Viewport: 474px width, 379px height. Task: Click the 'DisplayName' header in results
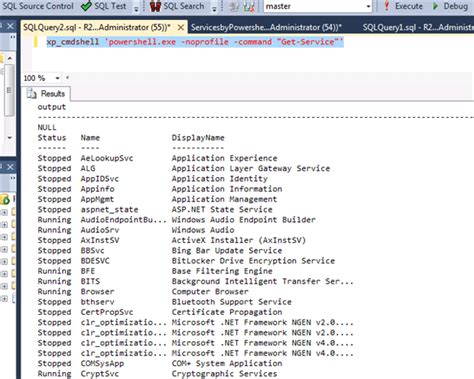tap(198, 138)
